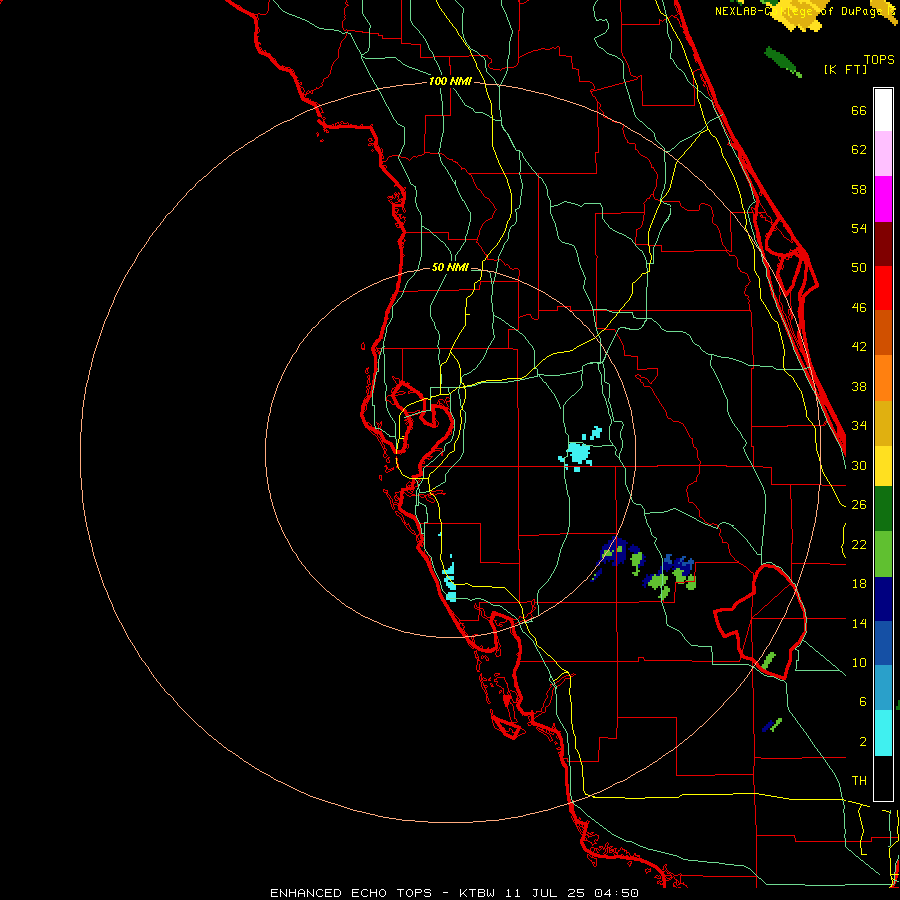
Task: Click the large cyan echo inside the 50 NMI ring
Action: (x=579, y=452)
